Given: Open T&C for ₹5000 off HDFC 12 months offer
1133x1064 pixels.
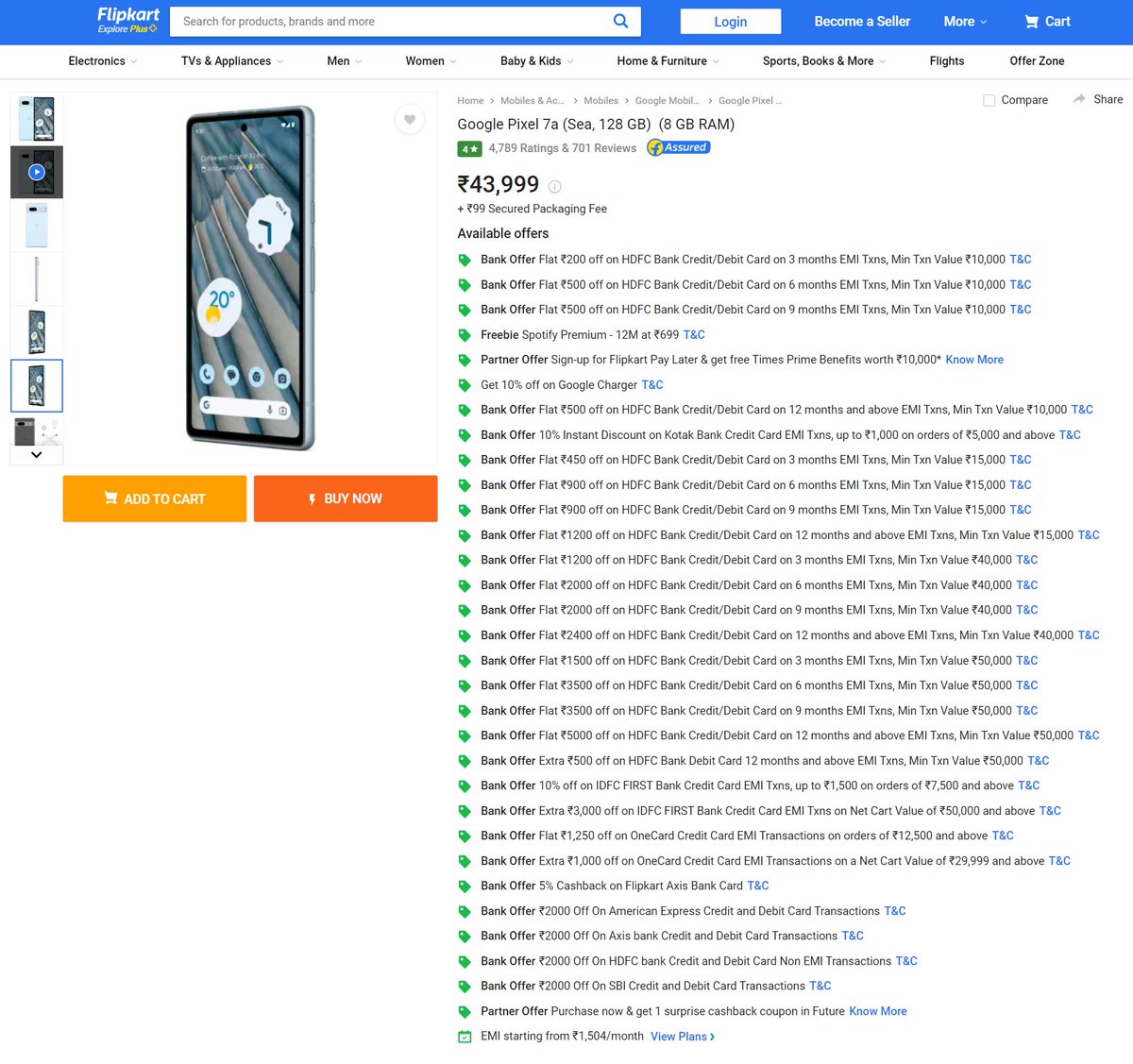Looking at the screenshot, I should 1089,735.
